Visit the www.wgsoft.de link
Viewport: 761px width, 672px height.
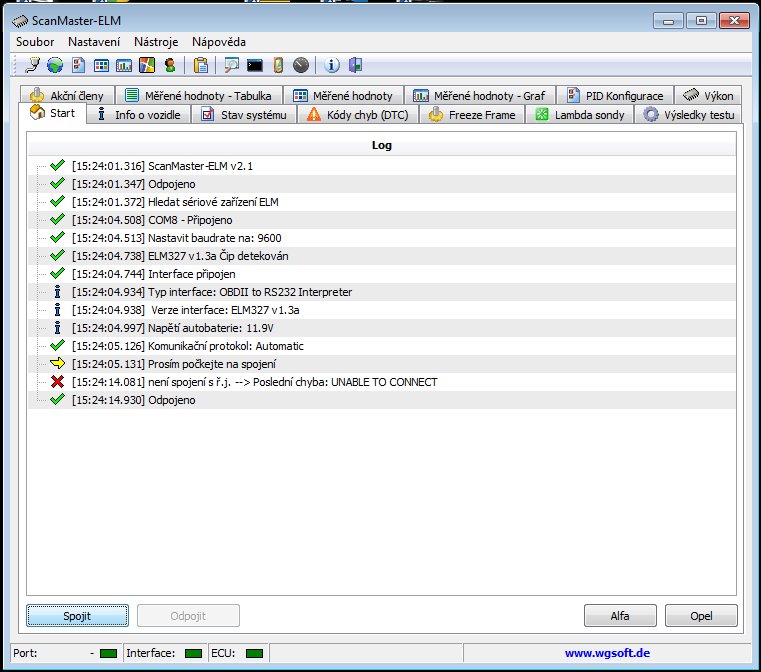tap(608, 653)
